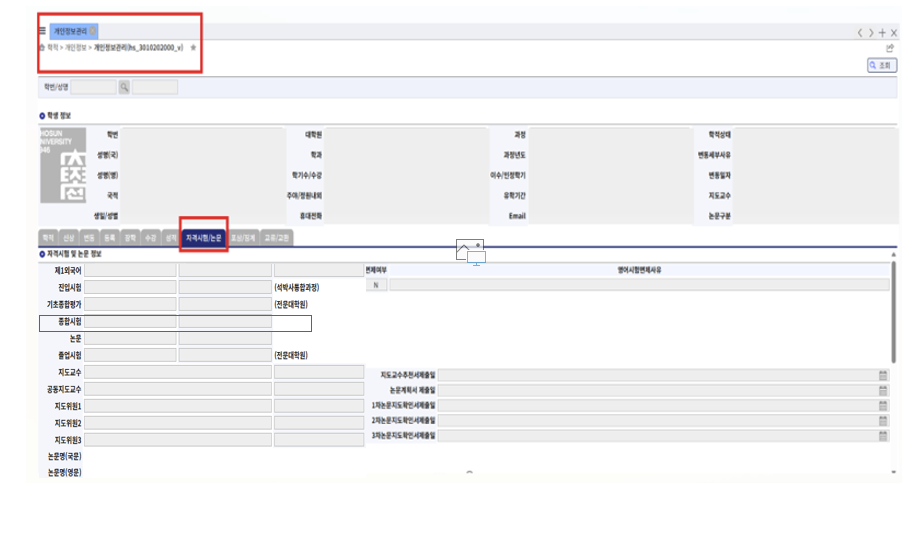Collapse the 학생 정보 section
916x543 pixels.
pyautogui.click(x=42, y=116)
